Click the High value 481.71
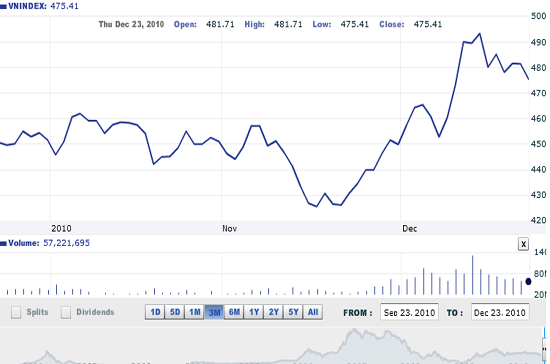 288,24
